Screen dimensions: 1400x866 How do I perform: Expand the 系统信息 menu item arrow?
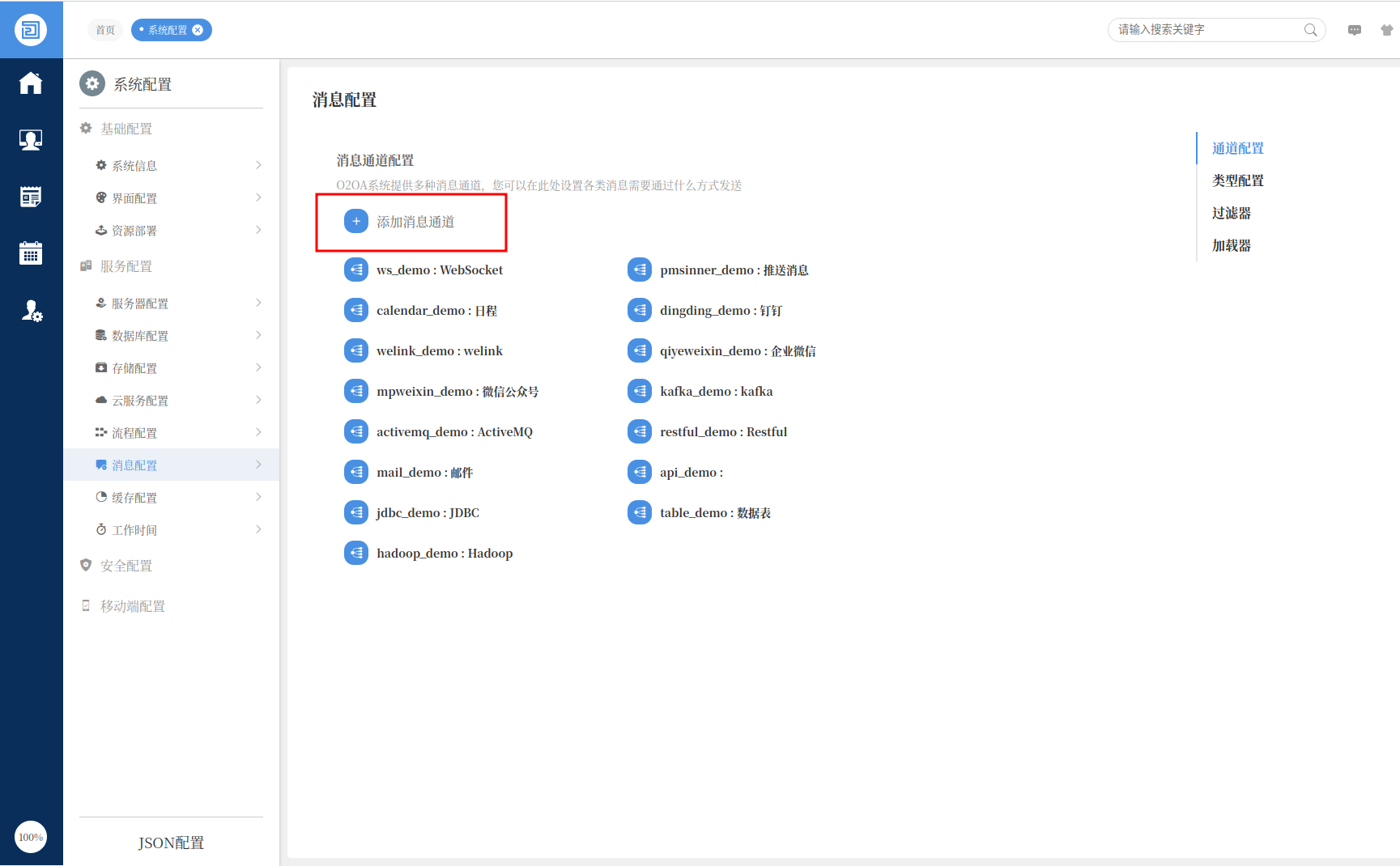click(258, 165)
